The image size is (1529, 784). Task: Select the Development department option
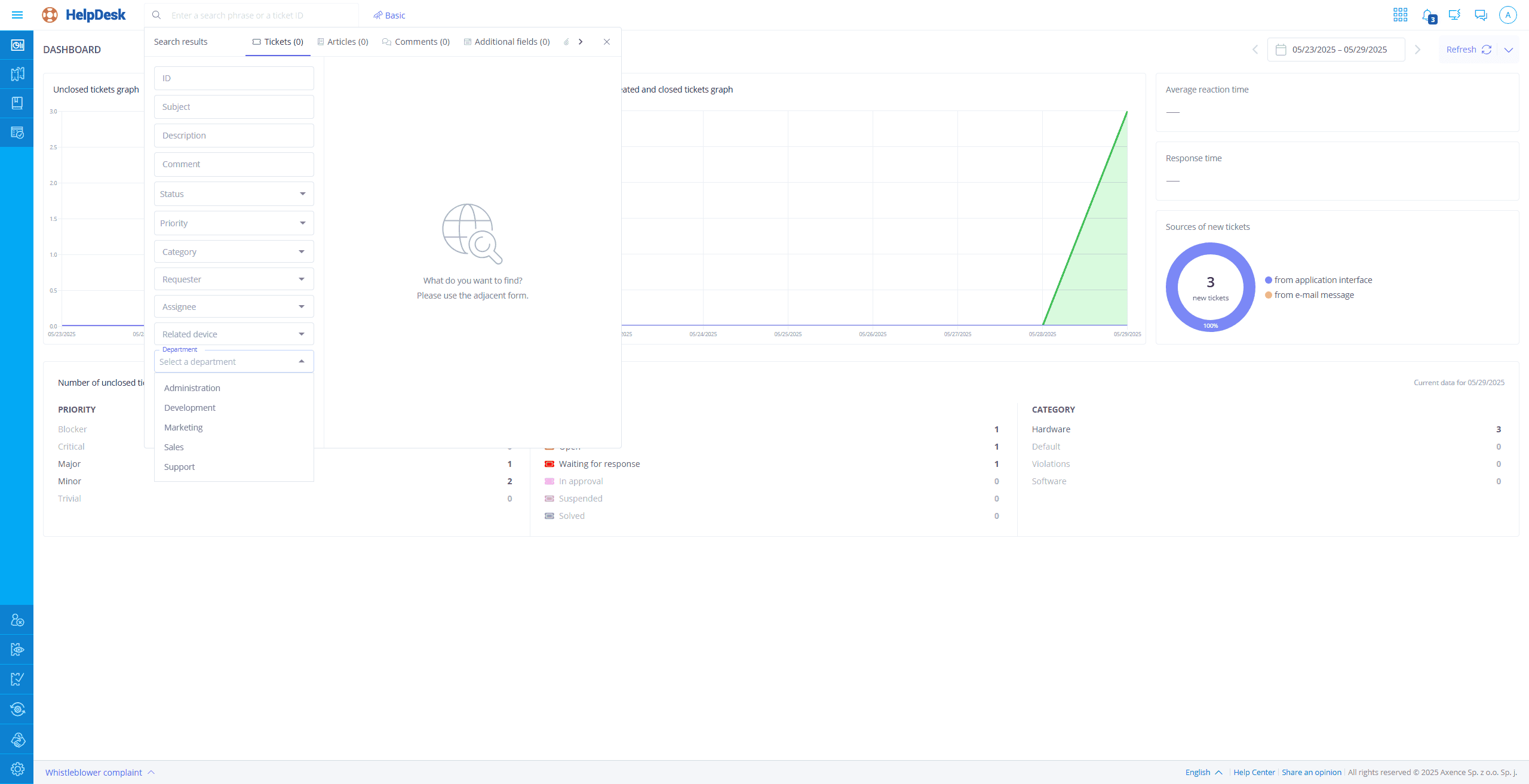(x=234, y=408)
